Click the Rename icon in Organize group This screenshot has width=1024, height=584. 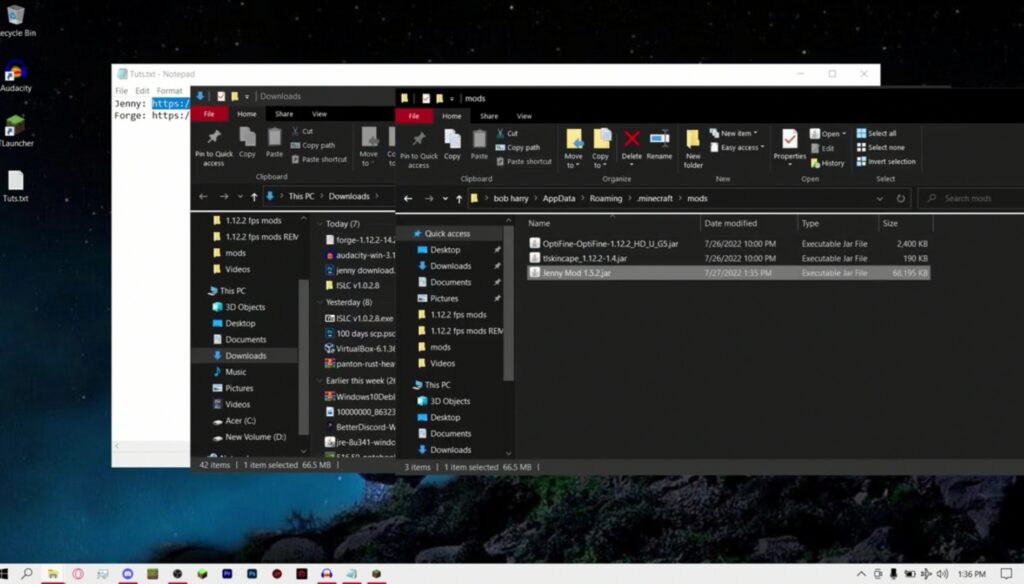(659, 144)
